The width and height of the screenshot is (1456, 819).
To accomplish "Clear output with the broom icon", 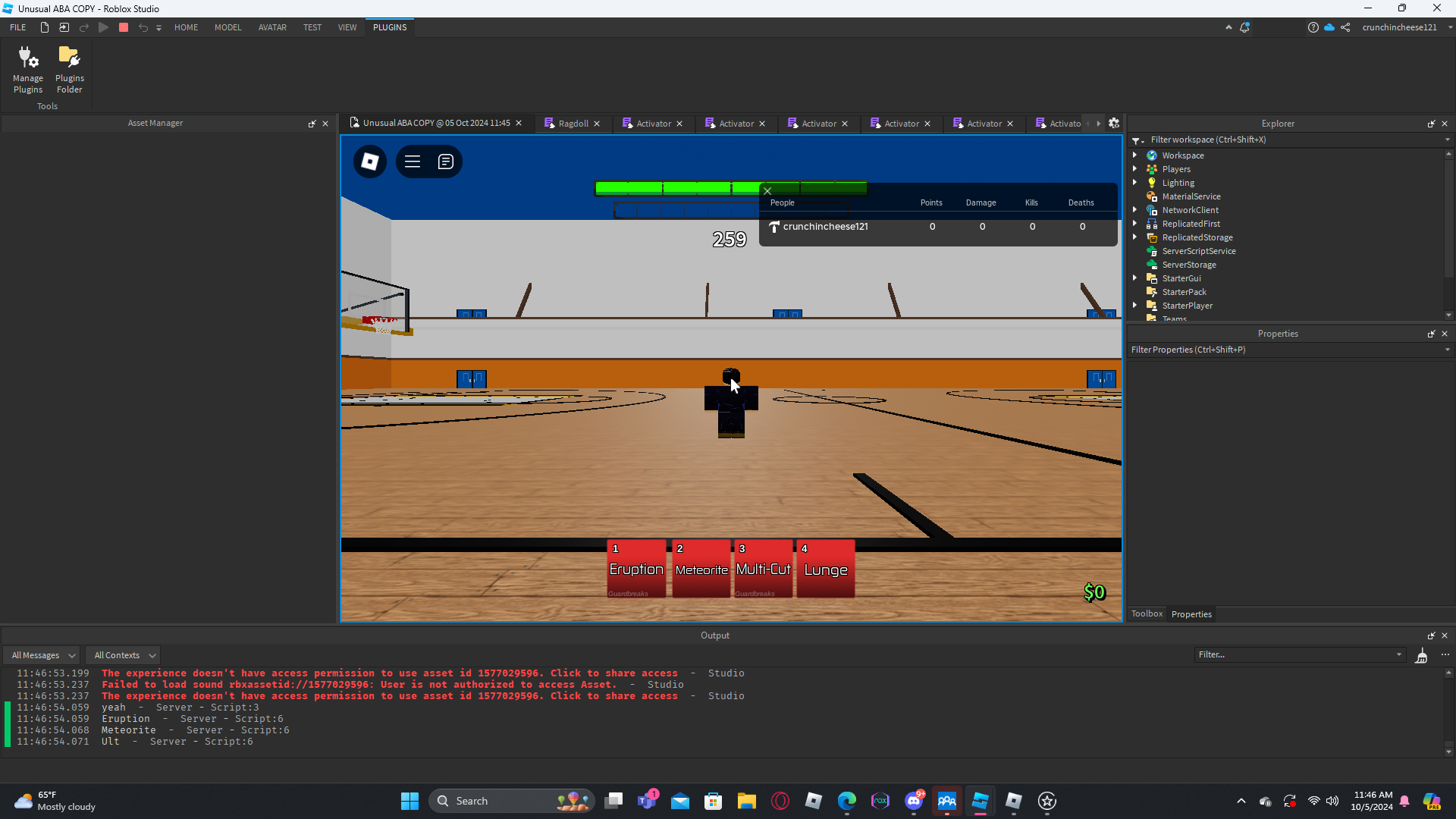I will 1421,655.
